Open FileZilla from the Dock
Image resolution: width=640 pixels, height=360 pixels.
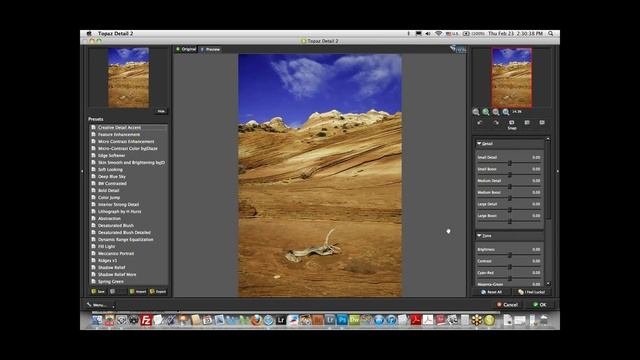pyautogui.click(x=146, y=320)
